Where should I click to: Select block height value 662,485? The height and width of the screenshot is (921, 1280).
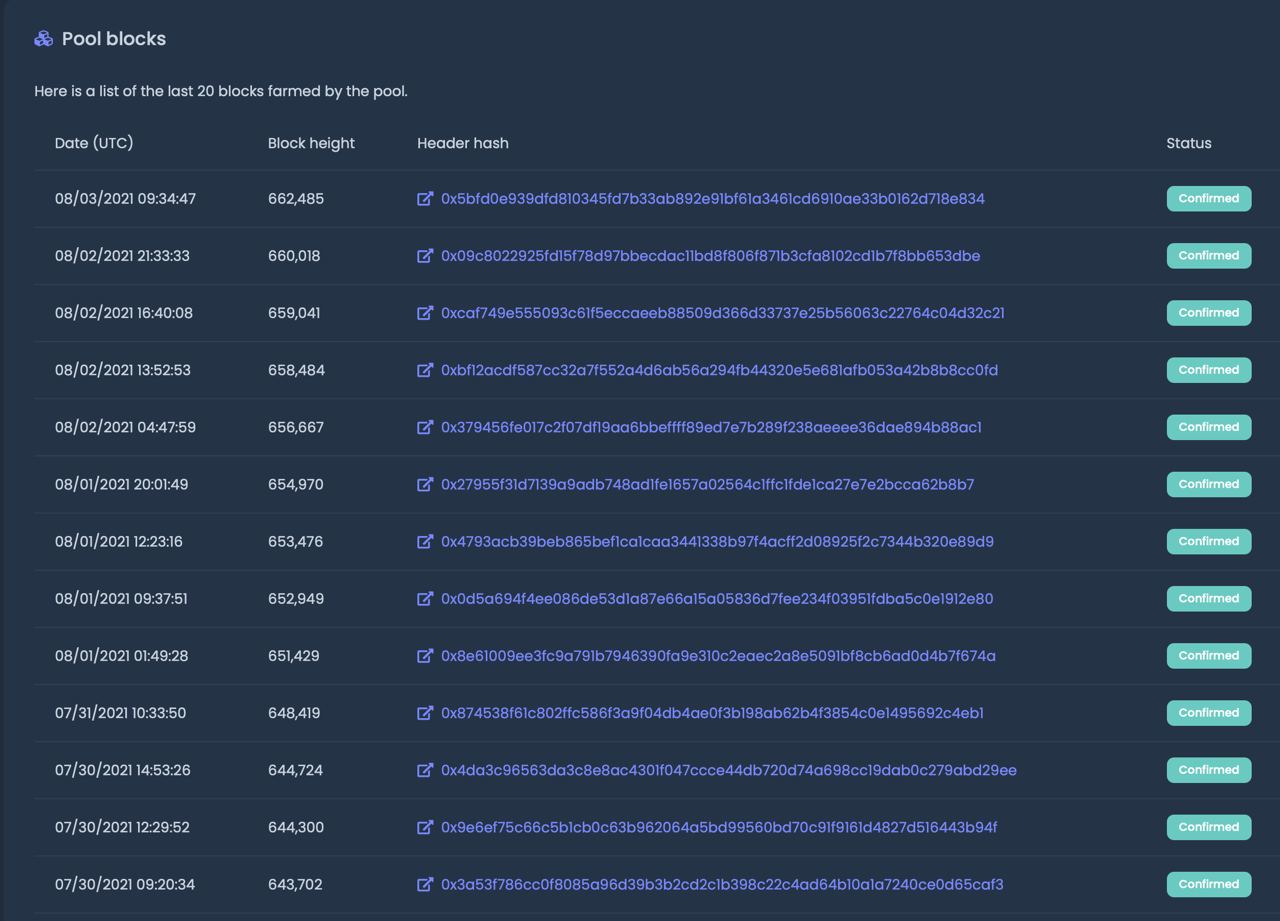pyautogui.click(x=296, y=199)
